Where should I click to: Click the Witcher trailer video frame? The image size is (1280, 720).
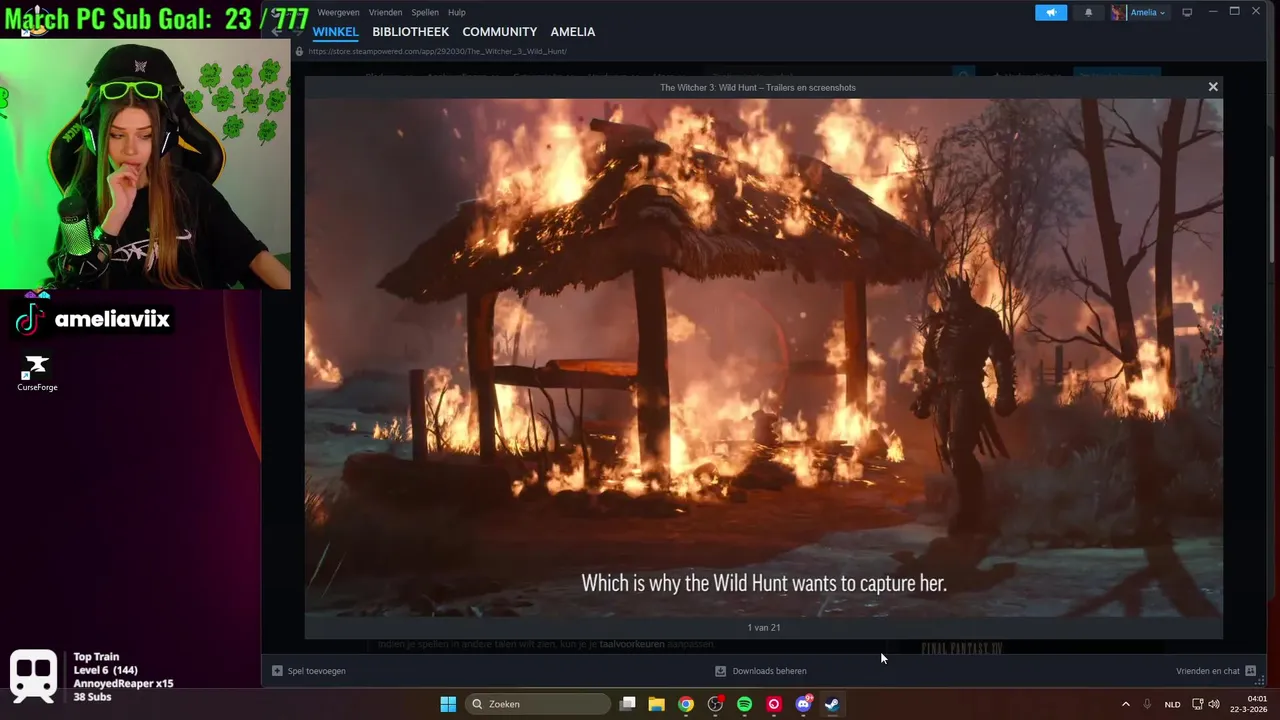763,357
